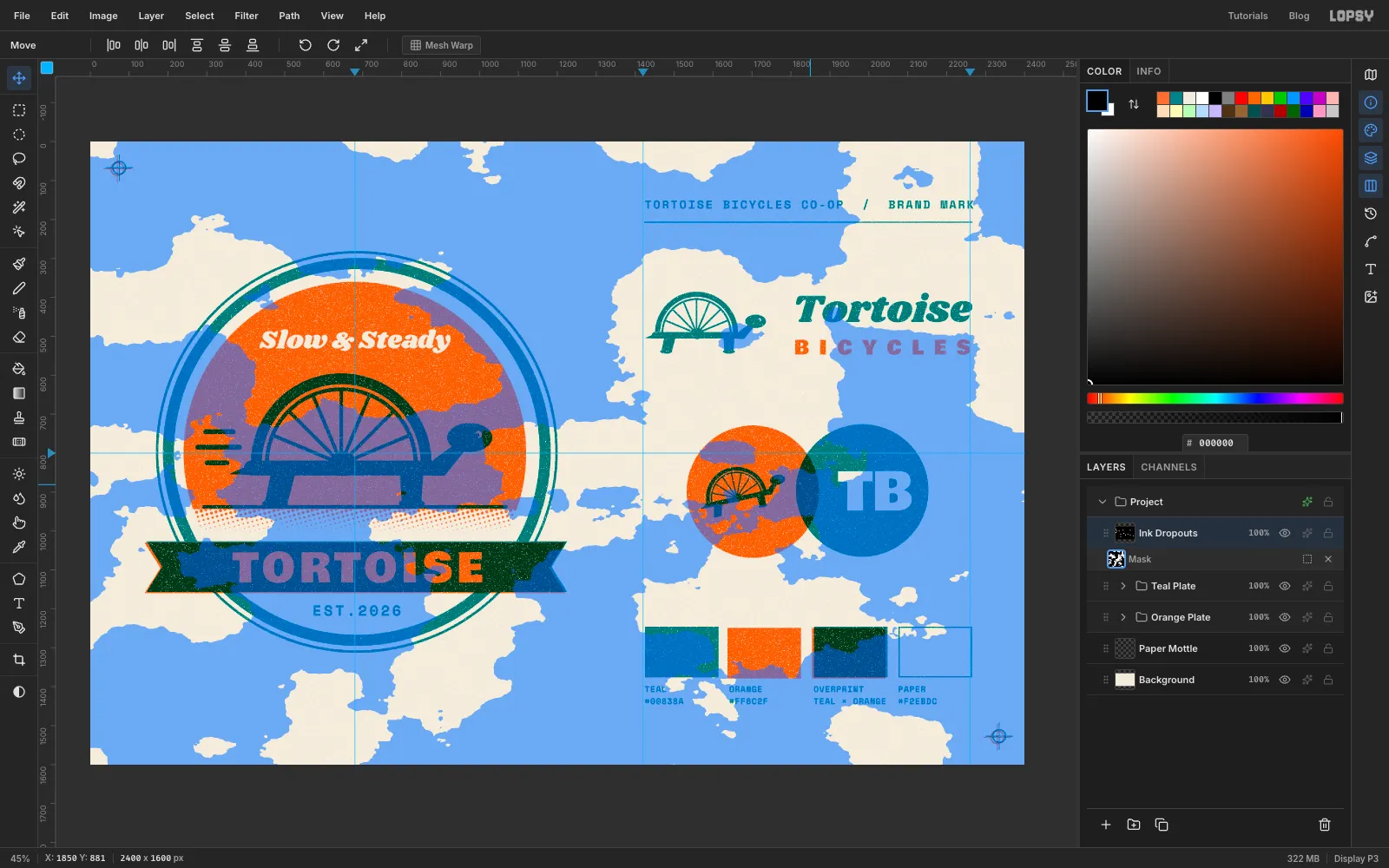Select the Lasso tool
Viewport: 1389px width, 868px height.
(19, 159)
